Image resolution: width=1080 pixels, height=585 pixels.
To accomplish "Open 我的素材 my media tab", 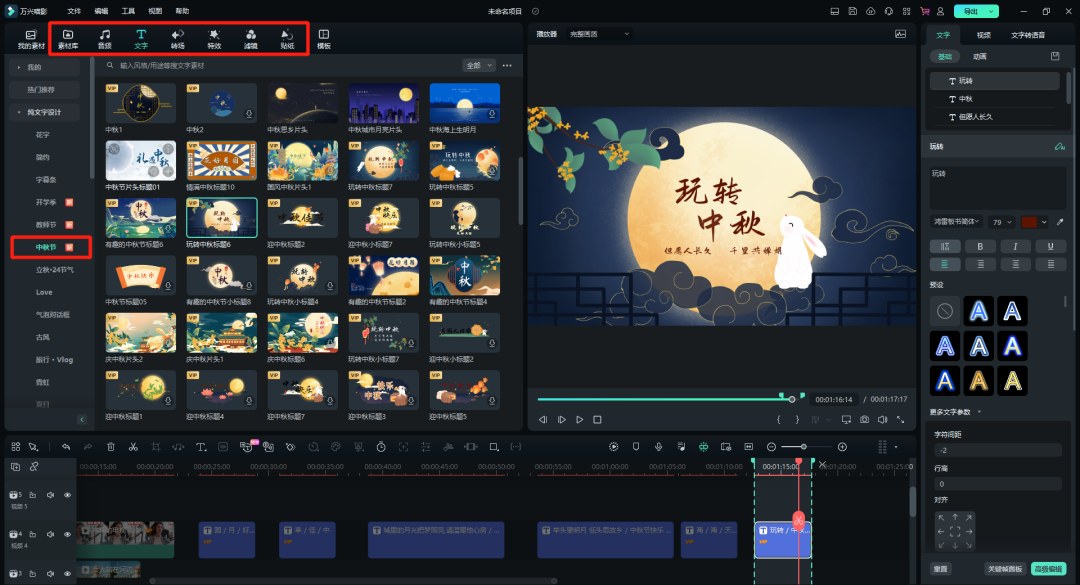I will pos(31,39).
